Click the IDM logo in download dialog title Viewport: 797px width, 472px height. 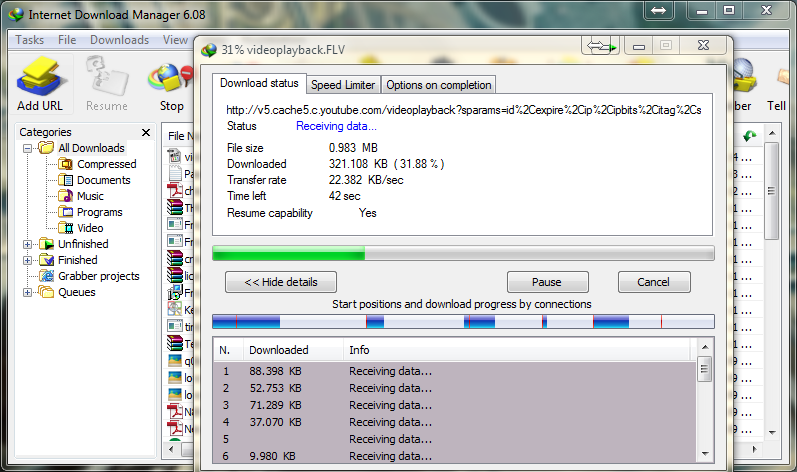[x=209, y=50]
